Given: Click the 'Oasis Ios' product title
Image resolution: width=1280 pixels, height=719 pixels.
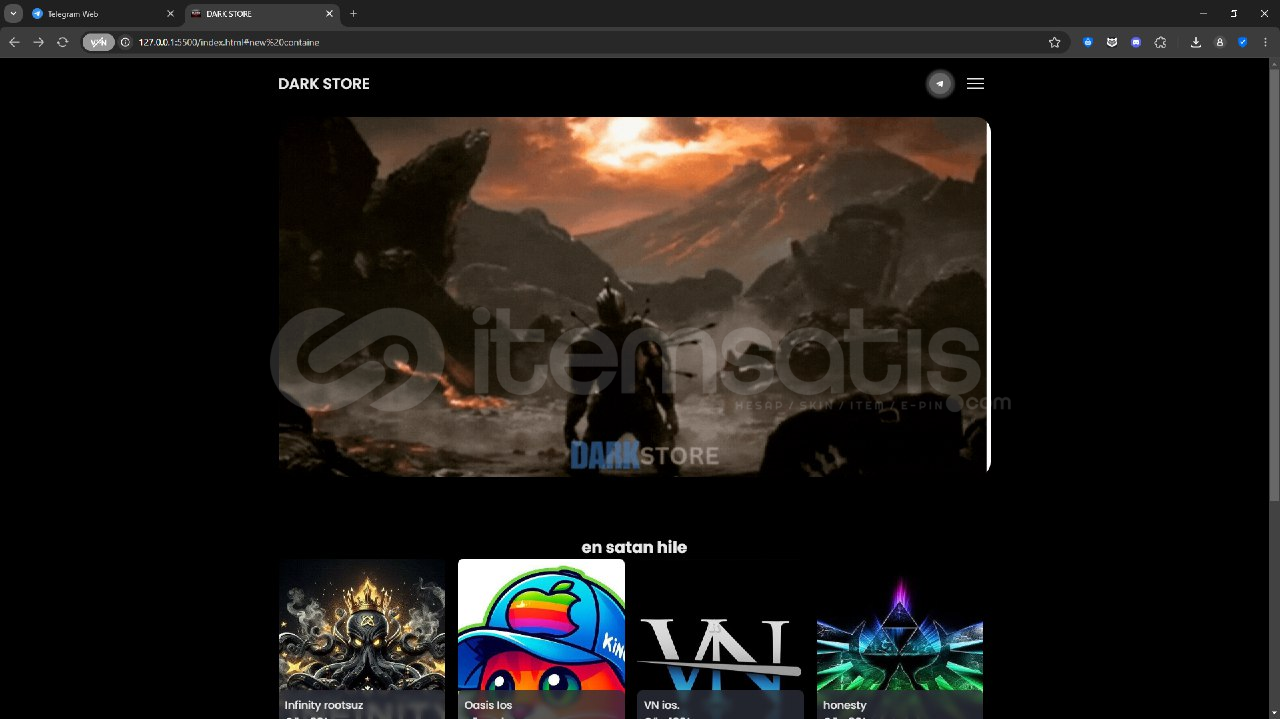Looking at the screenshot, I should pyautogui.click(x=488, y=705).
